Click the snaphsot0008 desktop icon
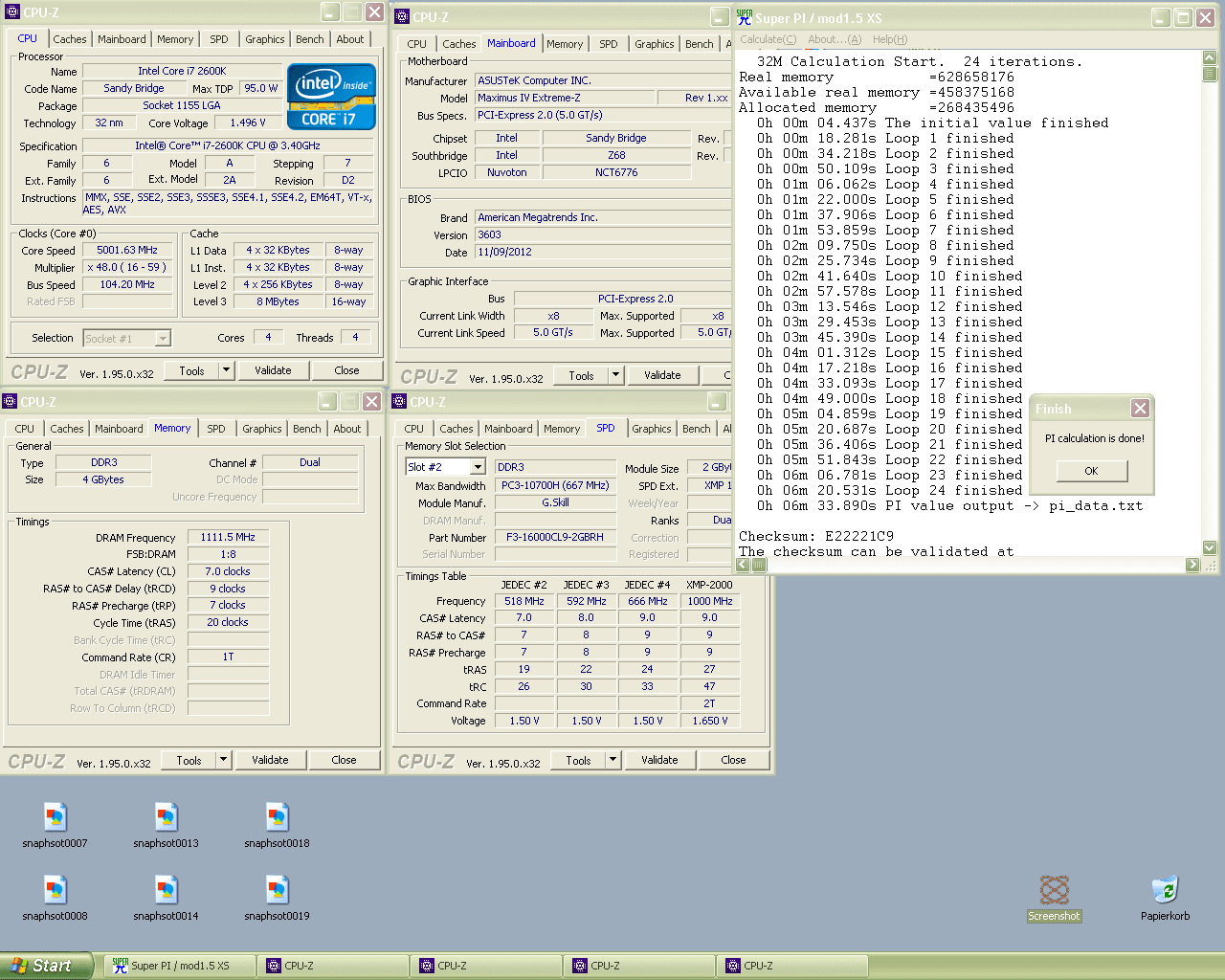The height and width of the screenshot is (980, 1225). click(x=56, y=891)
